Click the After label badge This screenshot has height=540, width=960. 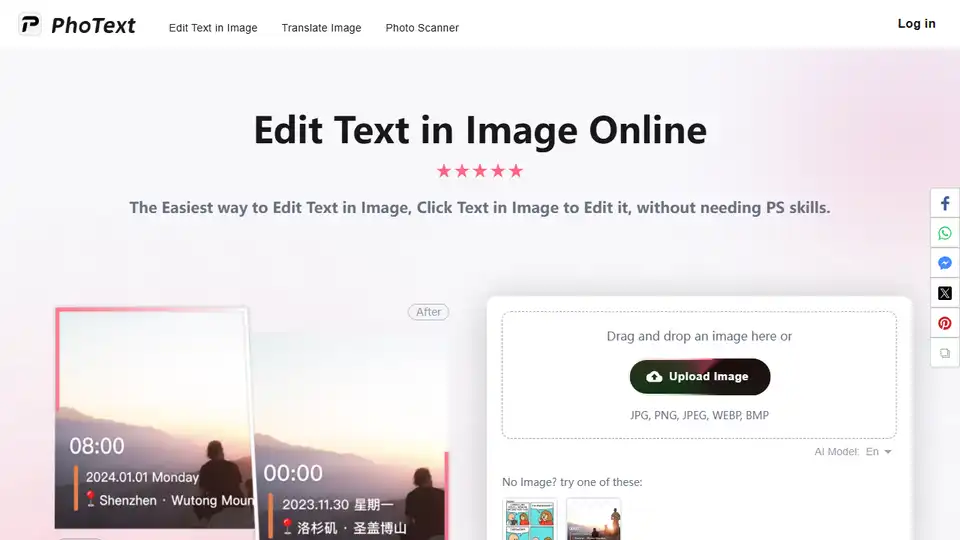coord(429,312)
